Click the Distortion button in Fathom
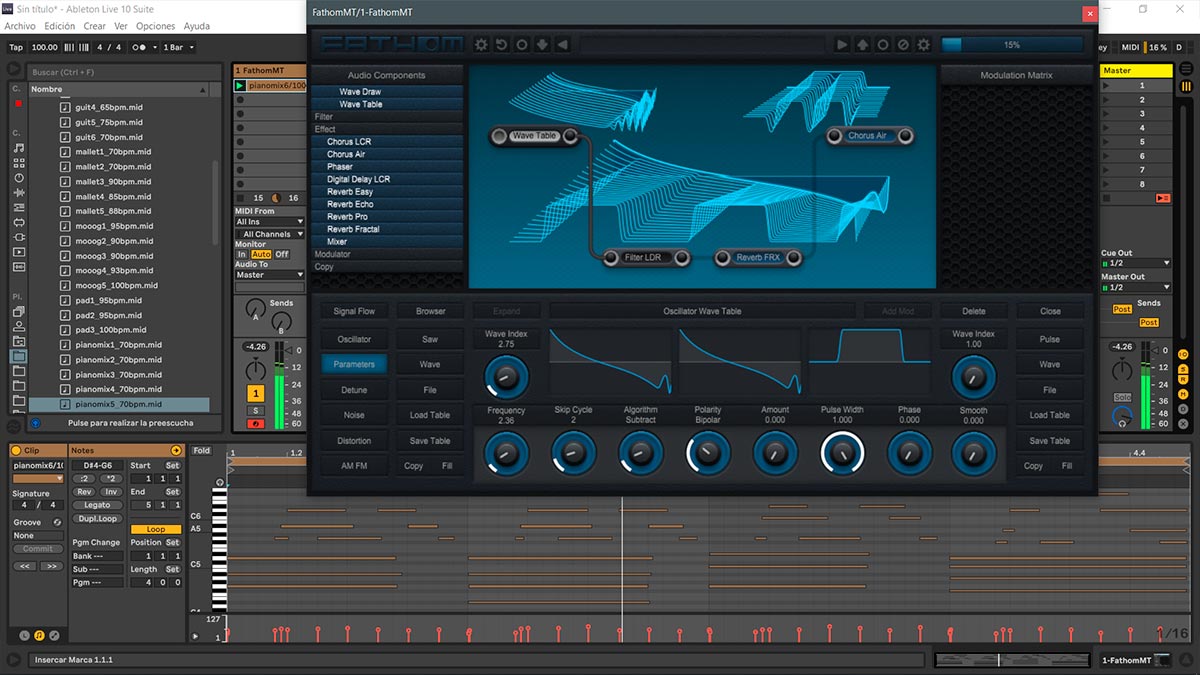 pyautogui.click(x=354, y=441)
